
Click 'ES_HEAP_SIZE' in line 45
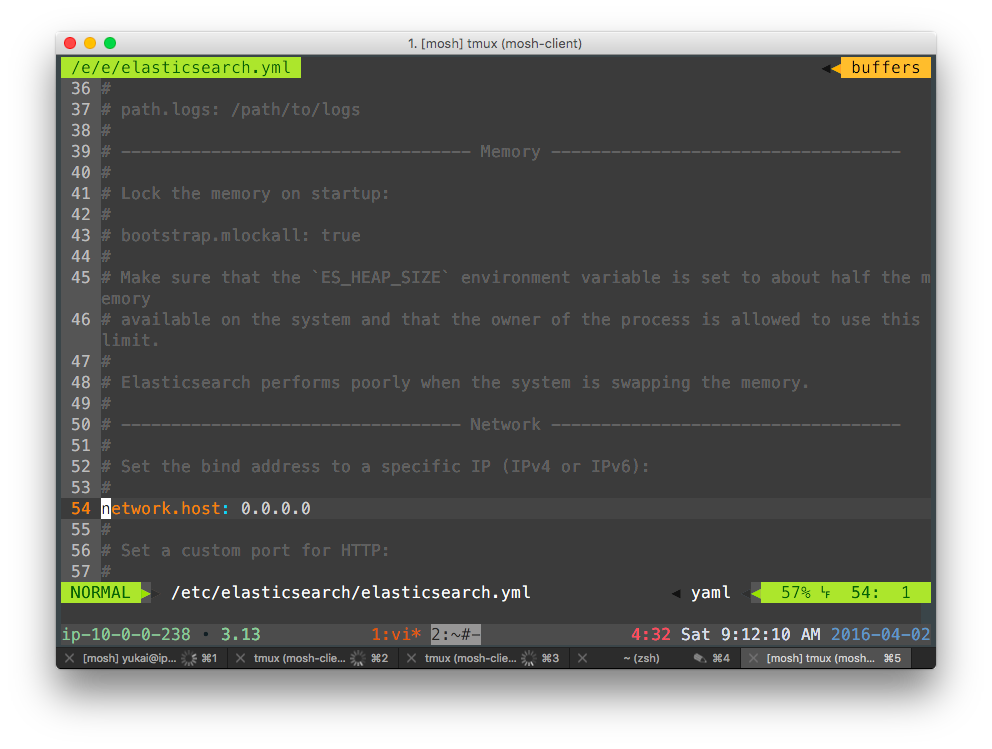pyautogui.click(x=381, y=278)
